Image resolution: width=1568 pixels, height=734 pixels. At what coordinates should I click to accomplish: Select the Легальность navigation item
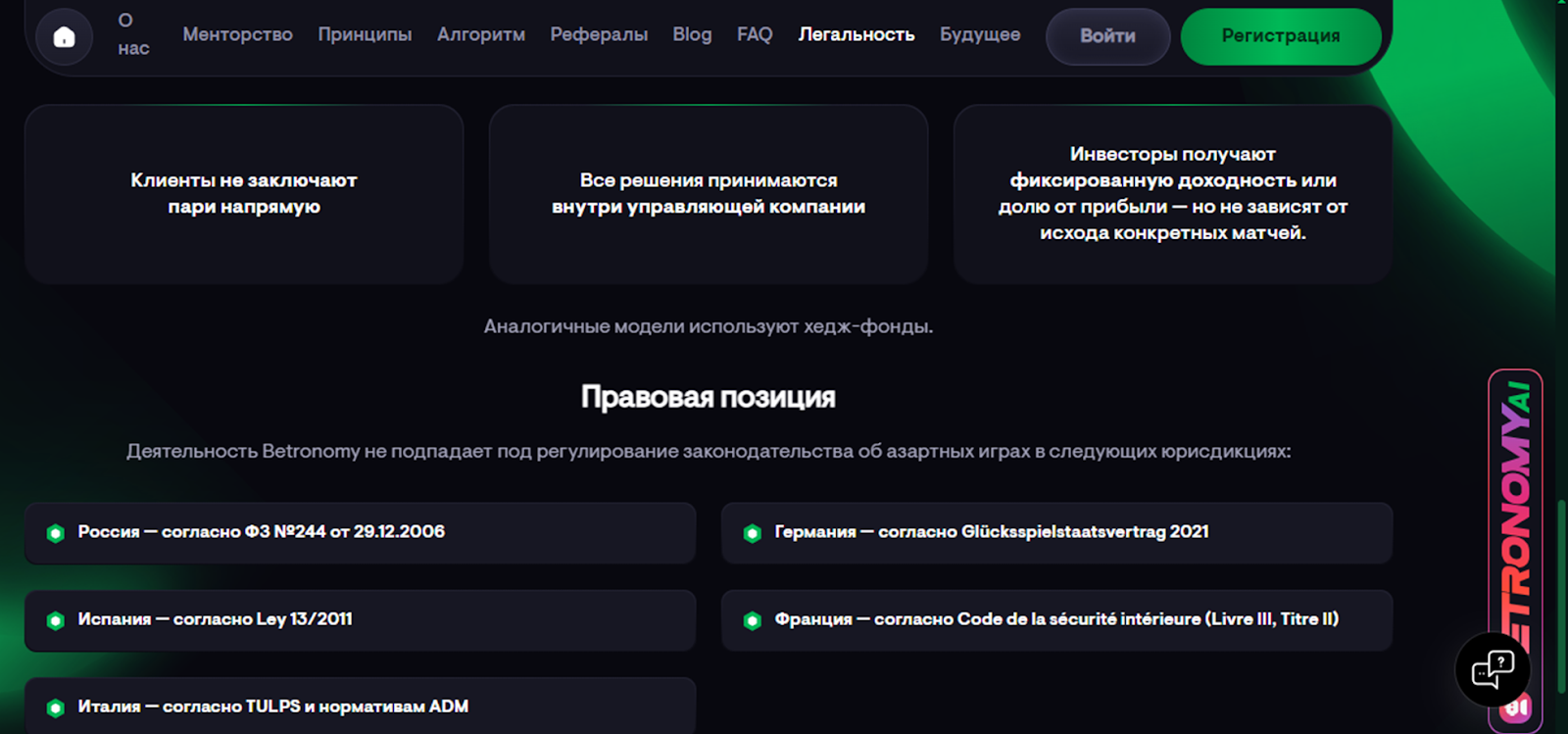pyautogui.click(x=857, y=34)
